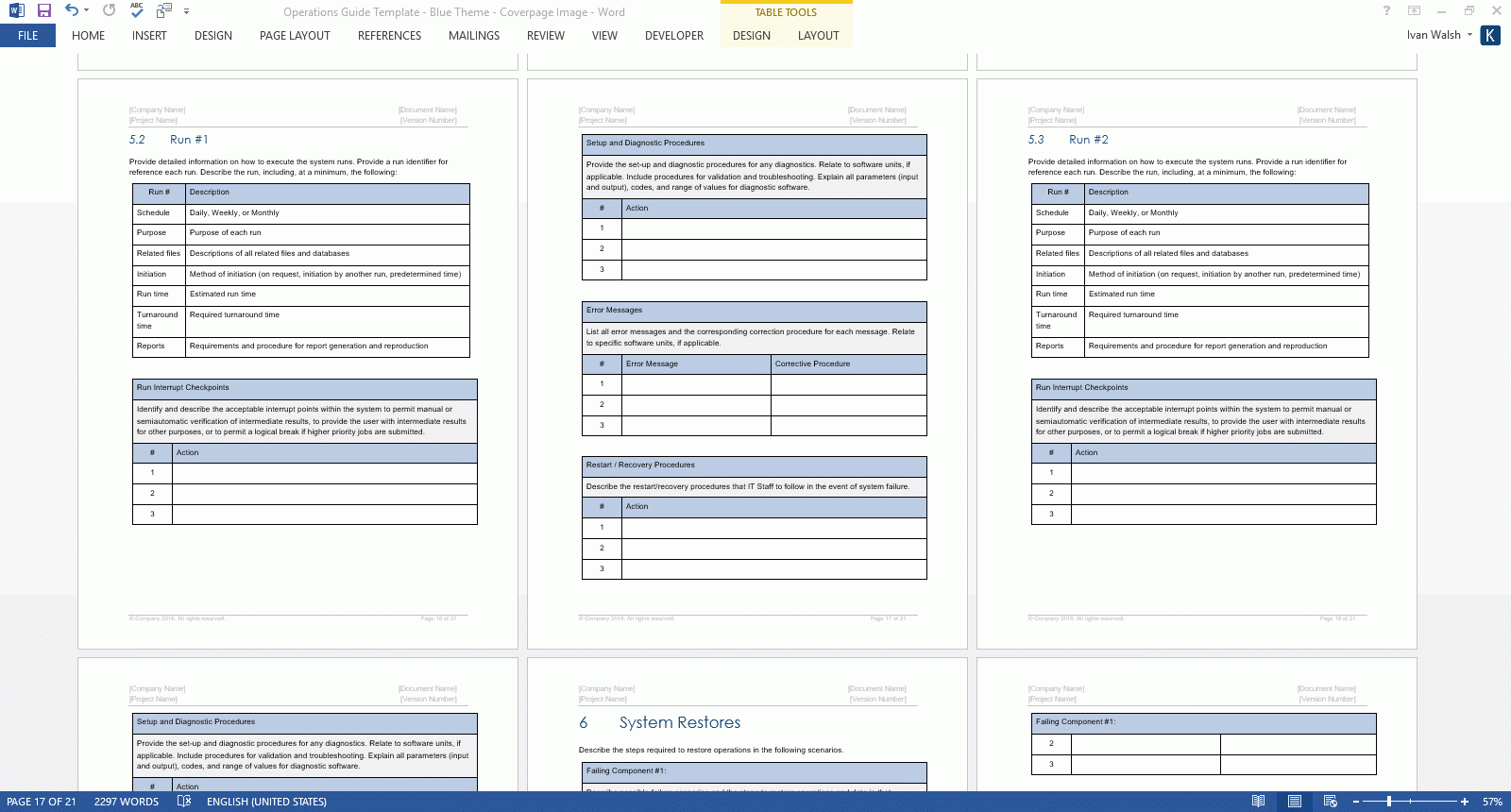The height and width of the screenshot is (812, 1511).
Task: Expand the Undo history dropdown arrow
Action: 87,10
